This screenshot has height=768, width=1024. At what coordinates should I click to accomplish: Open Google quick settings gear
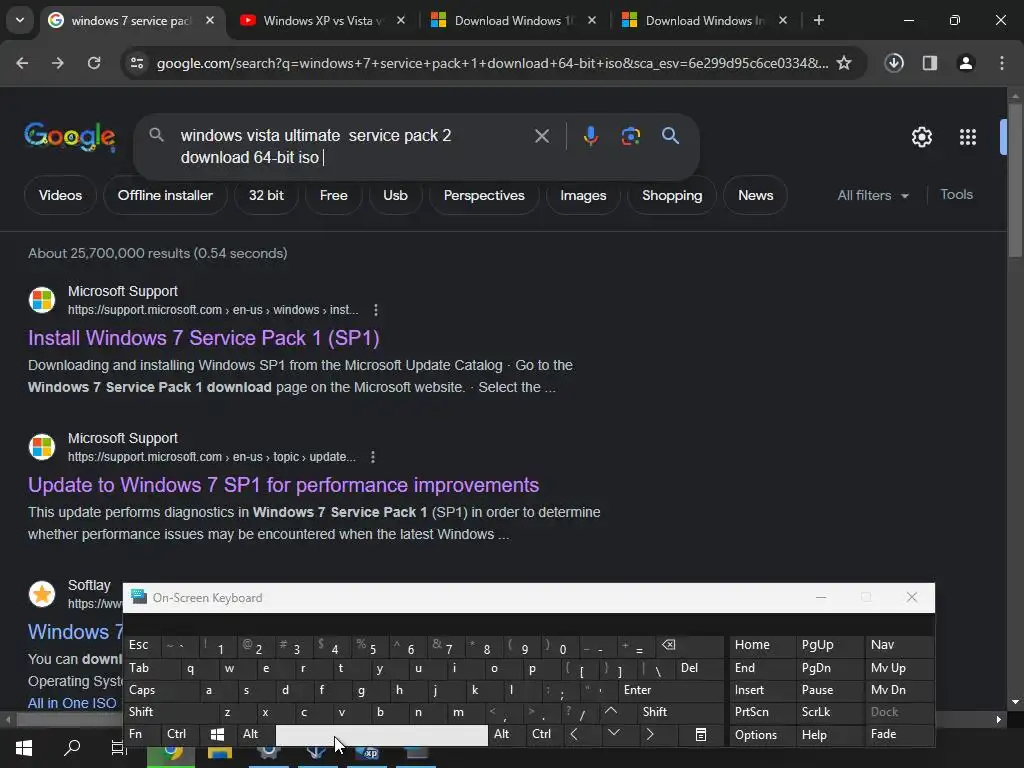(921, 137)
